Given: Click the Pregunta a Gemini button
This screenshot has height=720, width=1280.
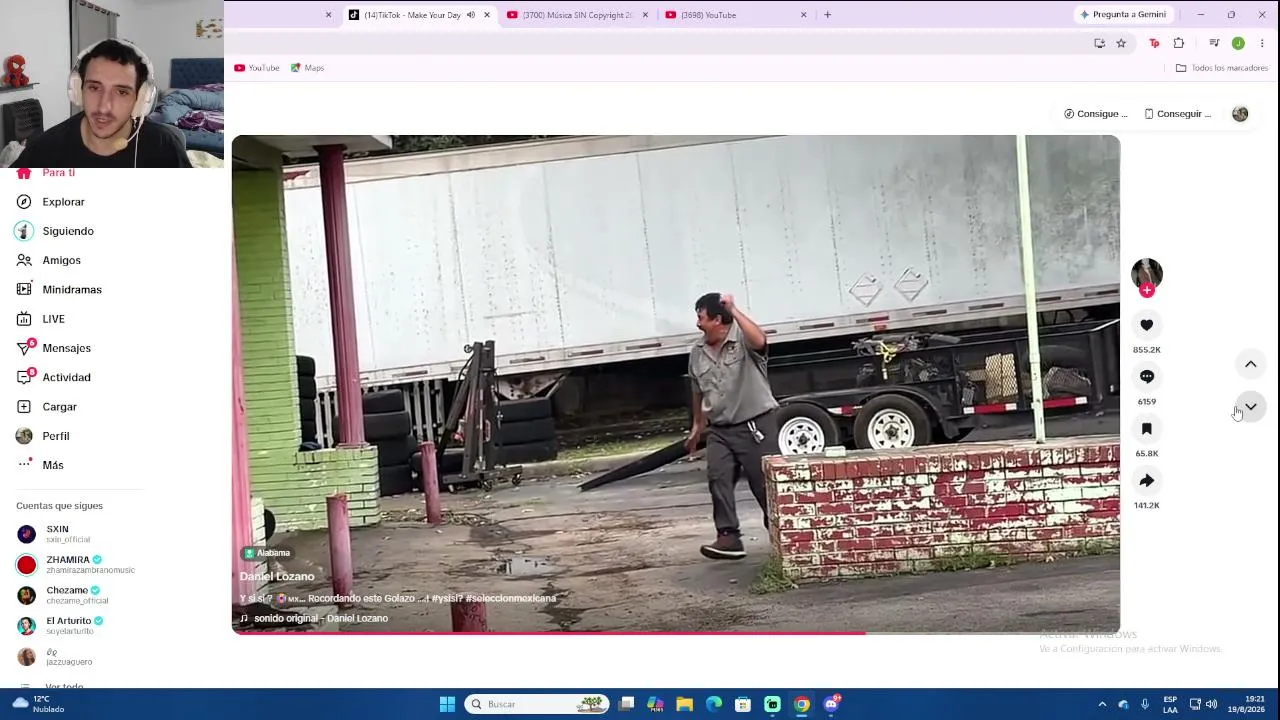Looking at the screenshot, I should coord(1122,15).
